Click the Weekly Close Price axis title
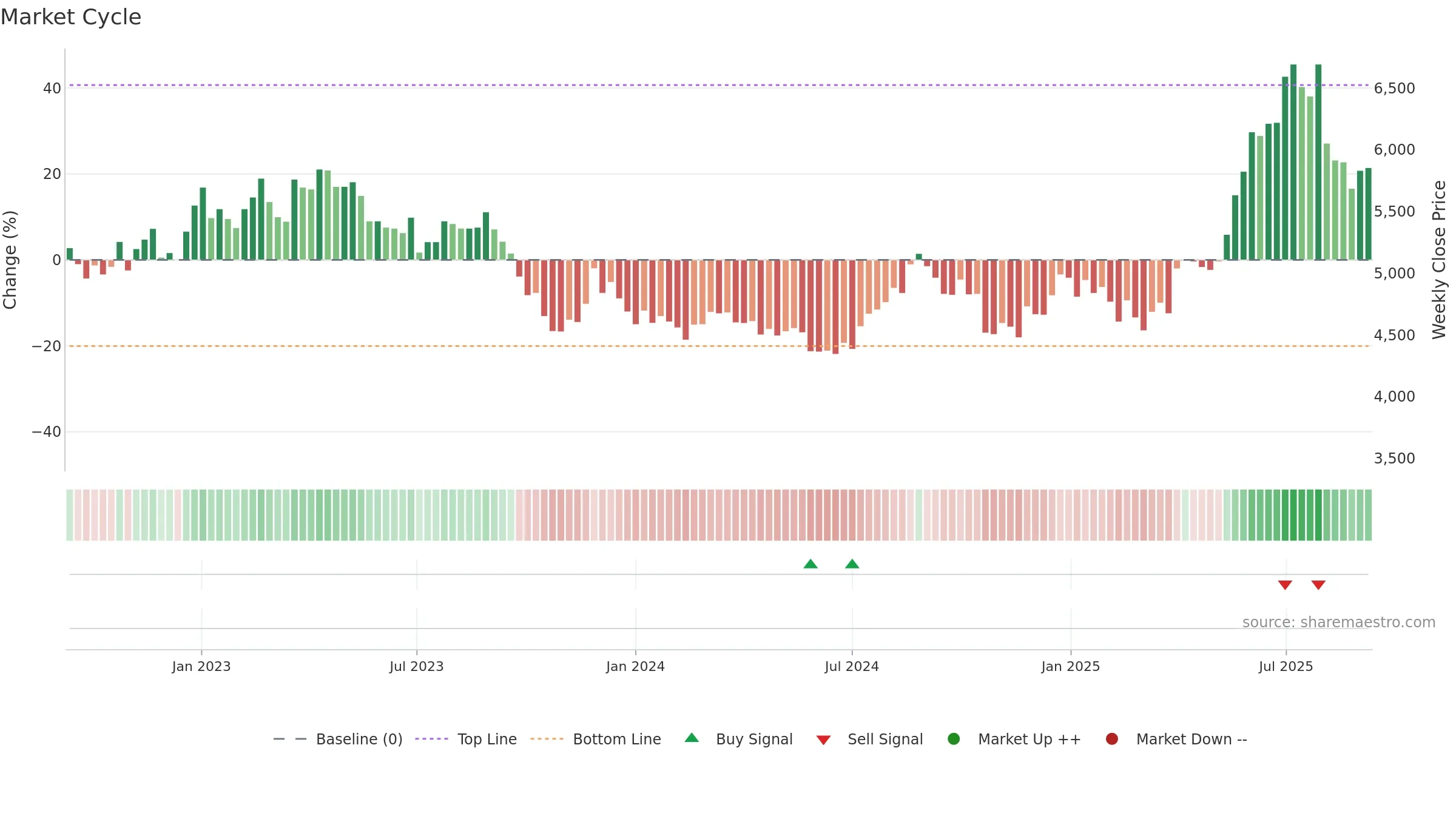1456x819 pixels. (x=1439, y=260)
